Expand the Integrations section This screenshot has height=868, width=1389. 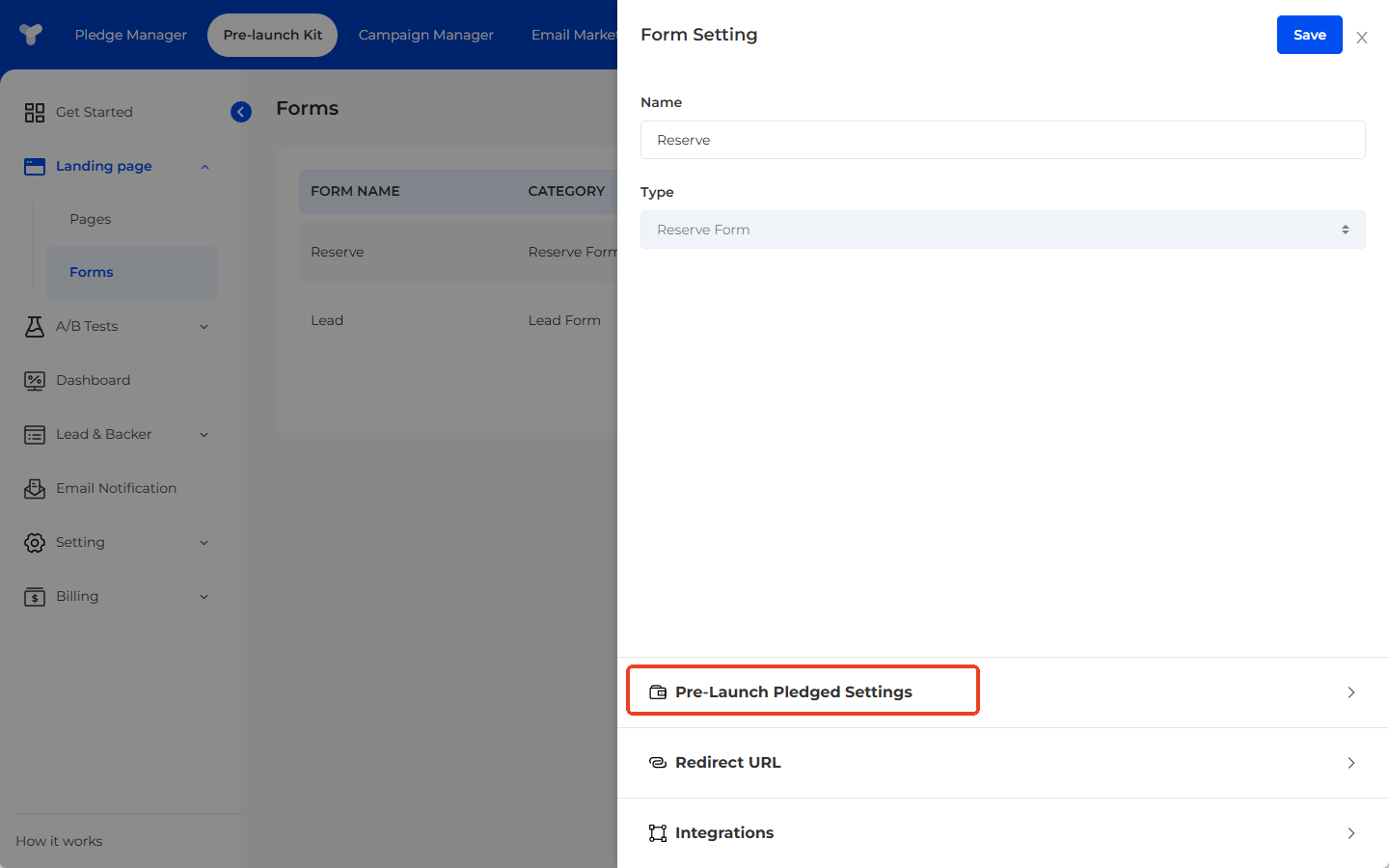click(1002, 833)
